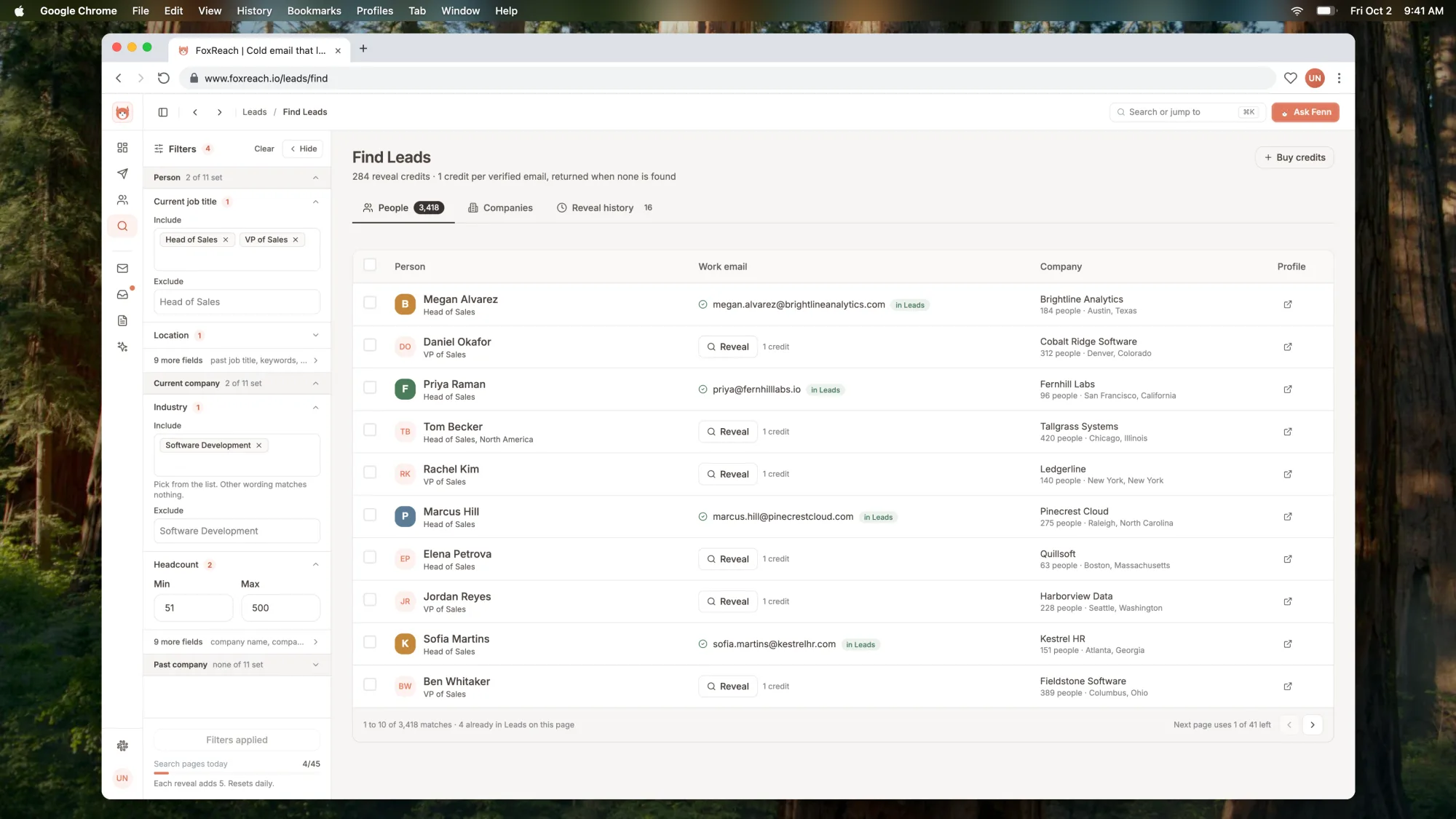The height and width of the screenshot is (819, 1456).
Task: Go to next results page arrow
Action: pyautogui.click(x=1313, y=725)
